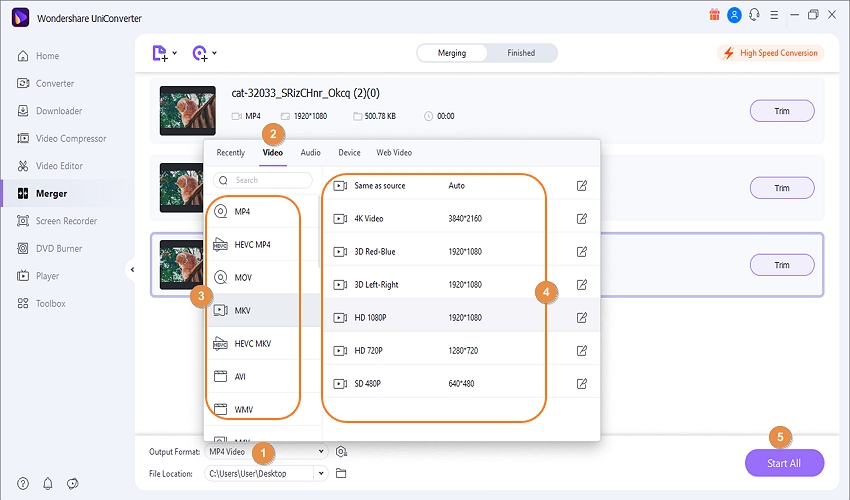
Task: Open the feedback icon at bottom left
Action: pos(73,483)
